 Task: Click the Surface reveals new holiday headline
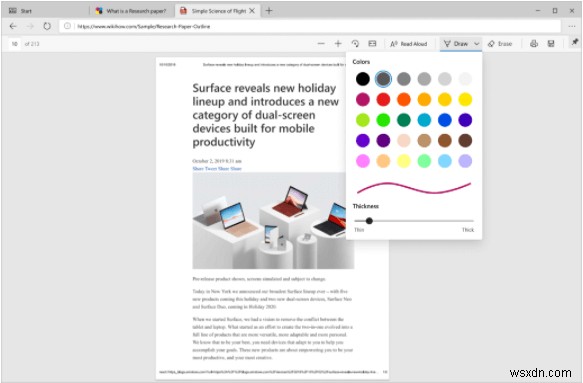[x=265, y=115]
